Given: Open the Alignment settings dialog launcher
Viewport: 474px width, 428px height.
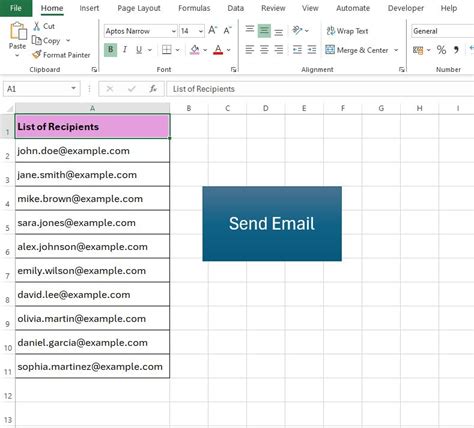Looking at the screenshot, I should (x=402, y=69).
